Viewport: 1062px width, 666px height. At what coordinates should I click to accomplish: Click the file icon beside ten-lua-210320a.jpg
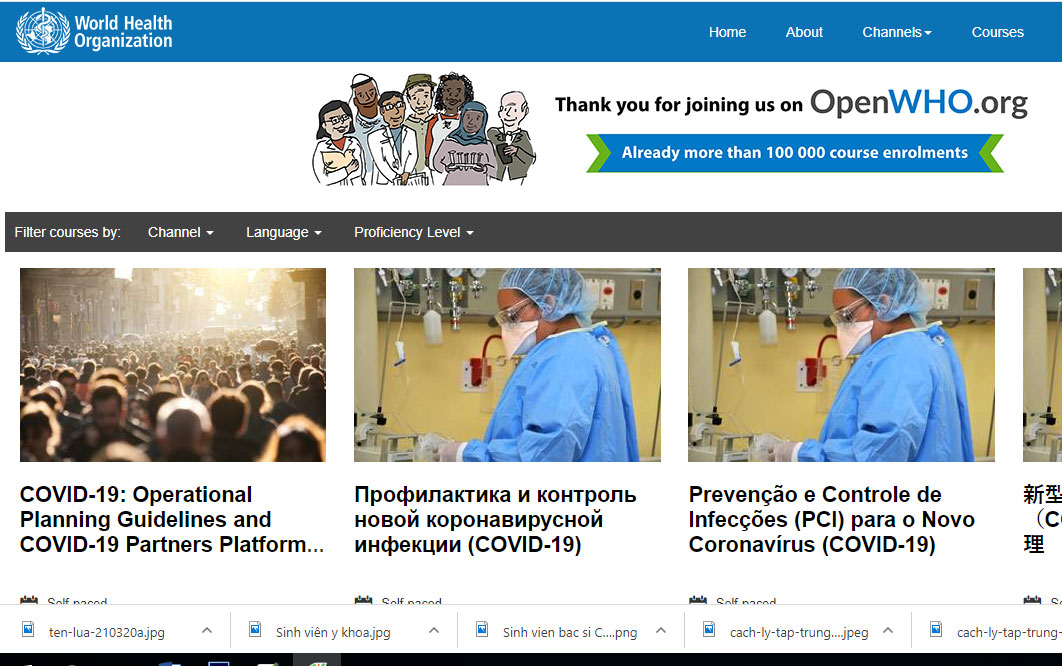click(28, 629)
